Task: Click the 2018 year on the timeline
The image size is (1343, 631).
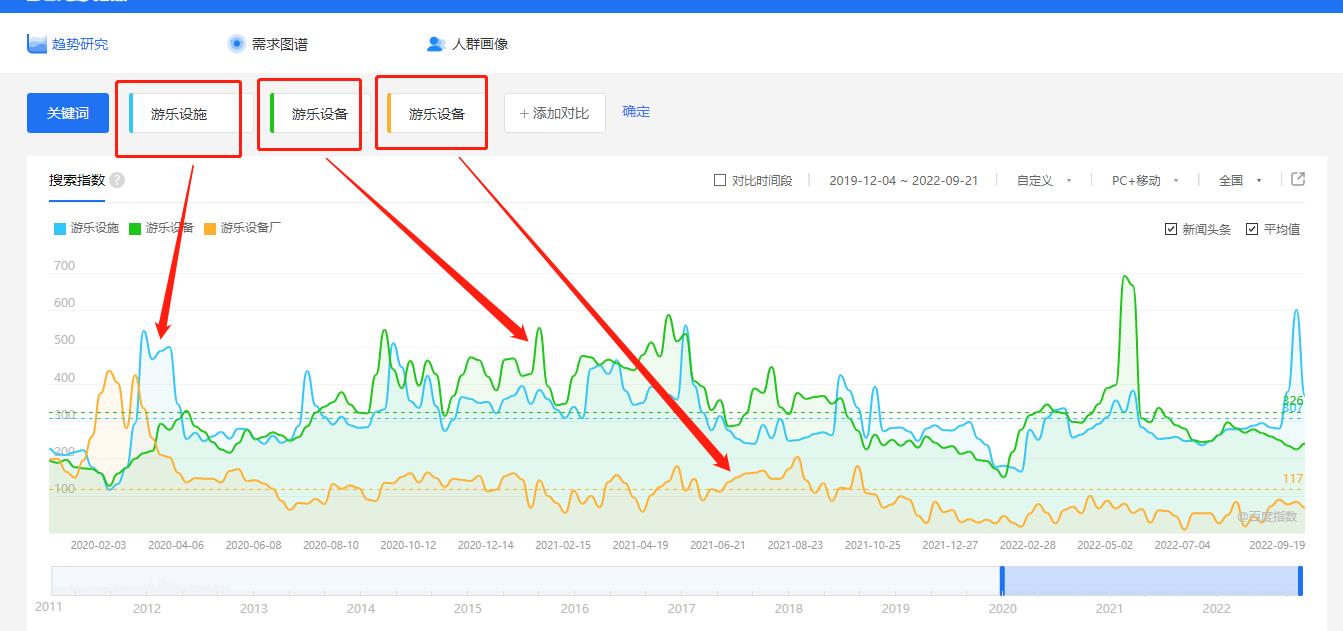Action: 788,608
